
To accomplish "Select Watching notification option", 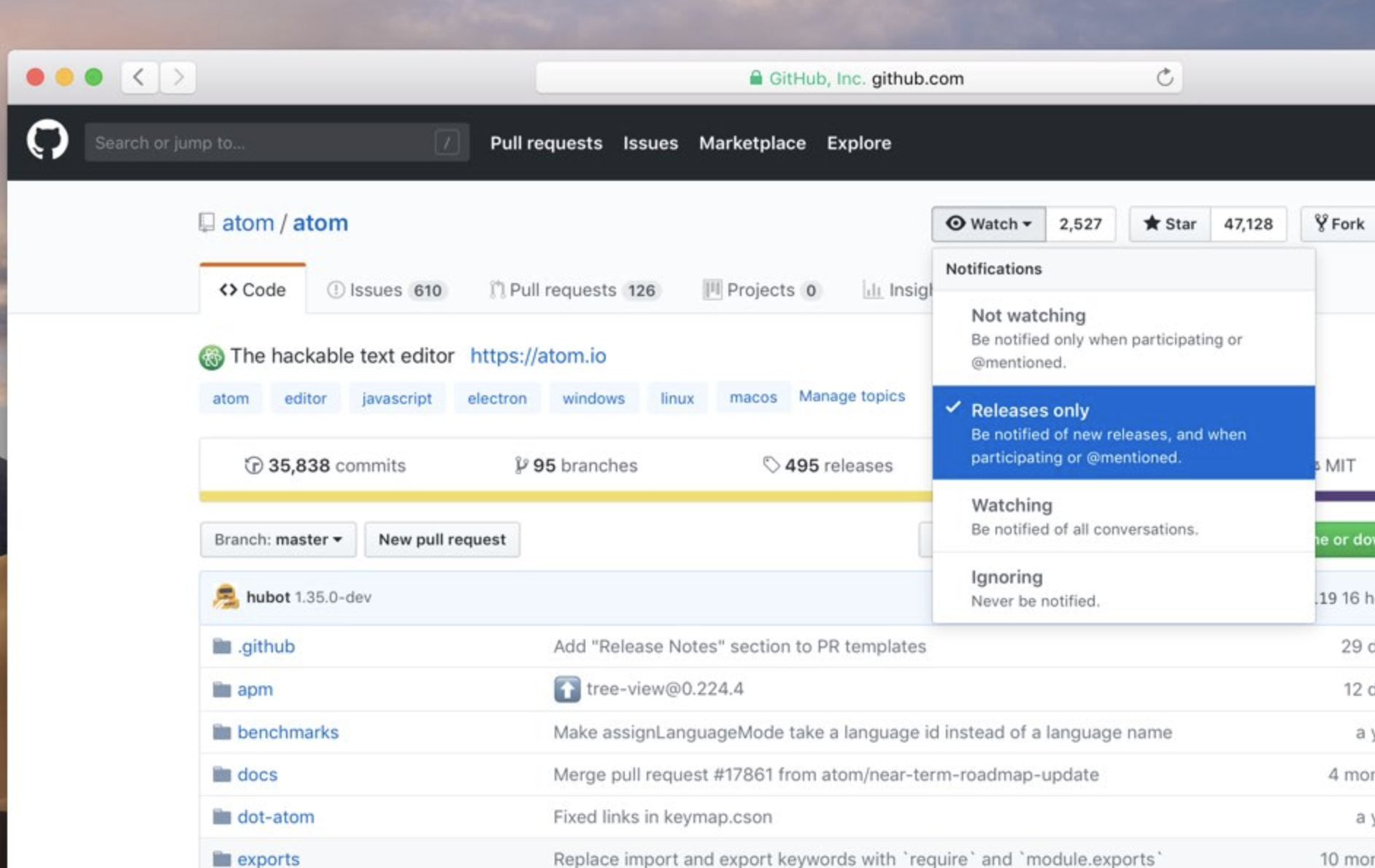I will click(1123, 516).
